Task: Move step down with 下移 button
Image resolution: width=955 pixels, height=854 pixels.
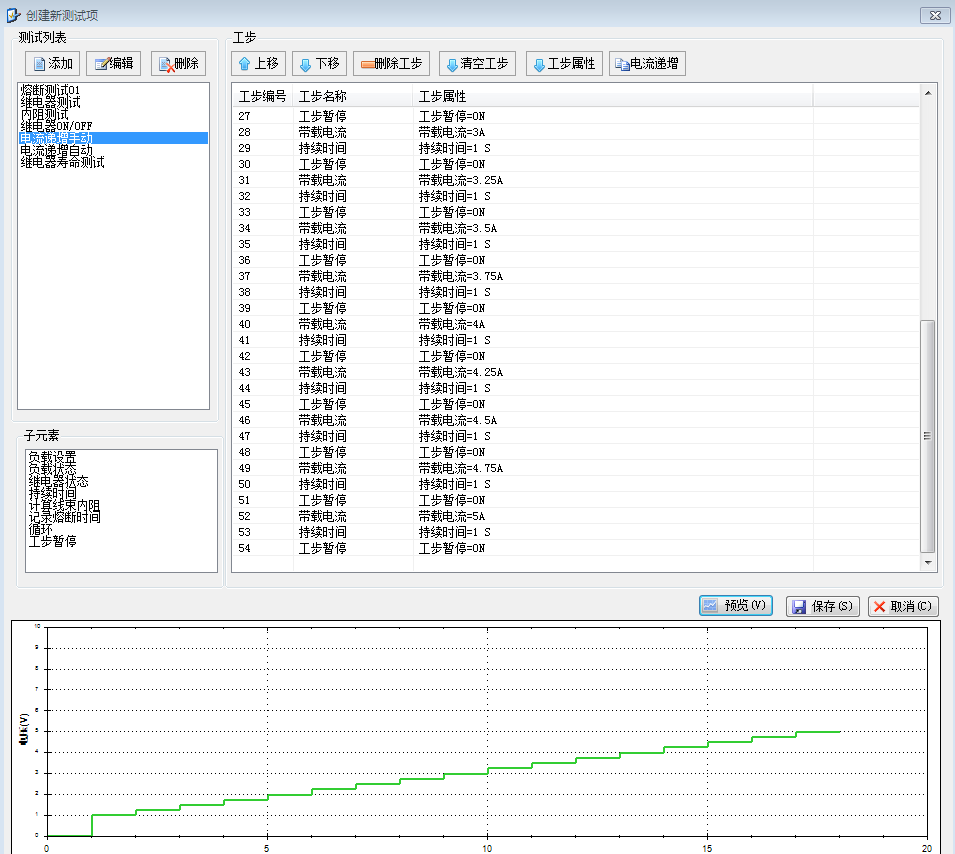Action: [x=320, y=63]
